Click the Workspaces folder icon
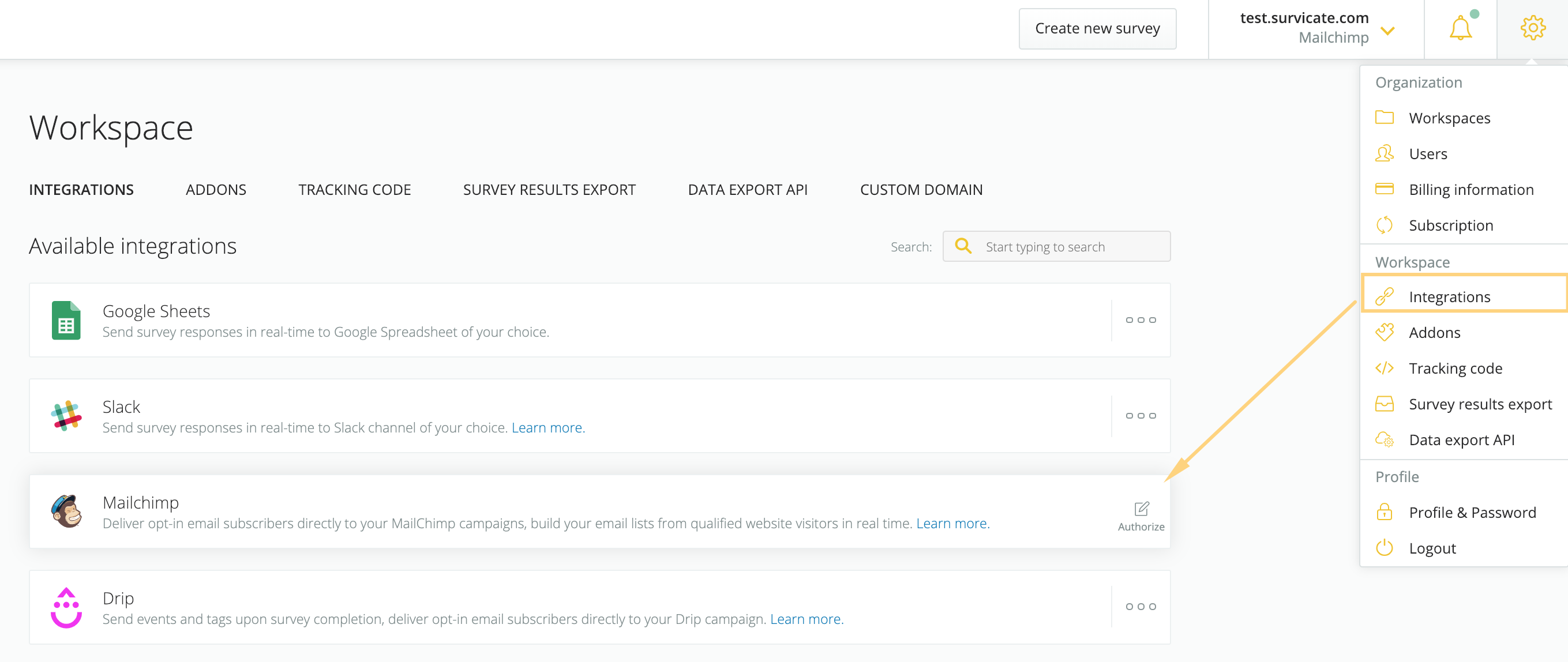 point(1383,117)
